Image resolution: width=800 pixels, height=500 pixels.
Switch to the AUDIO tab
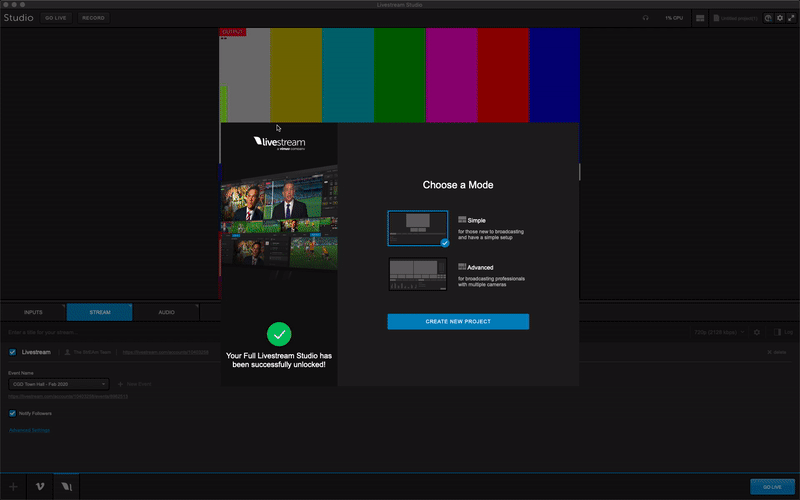tap(166, 312)
